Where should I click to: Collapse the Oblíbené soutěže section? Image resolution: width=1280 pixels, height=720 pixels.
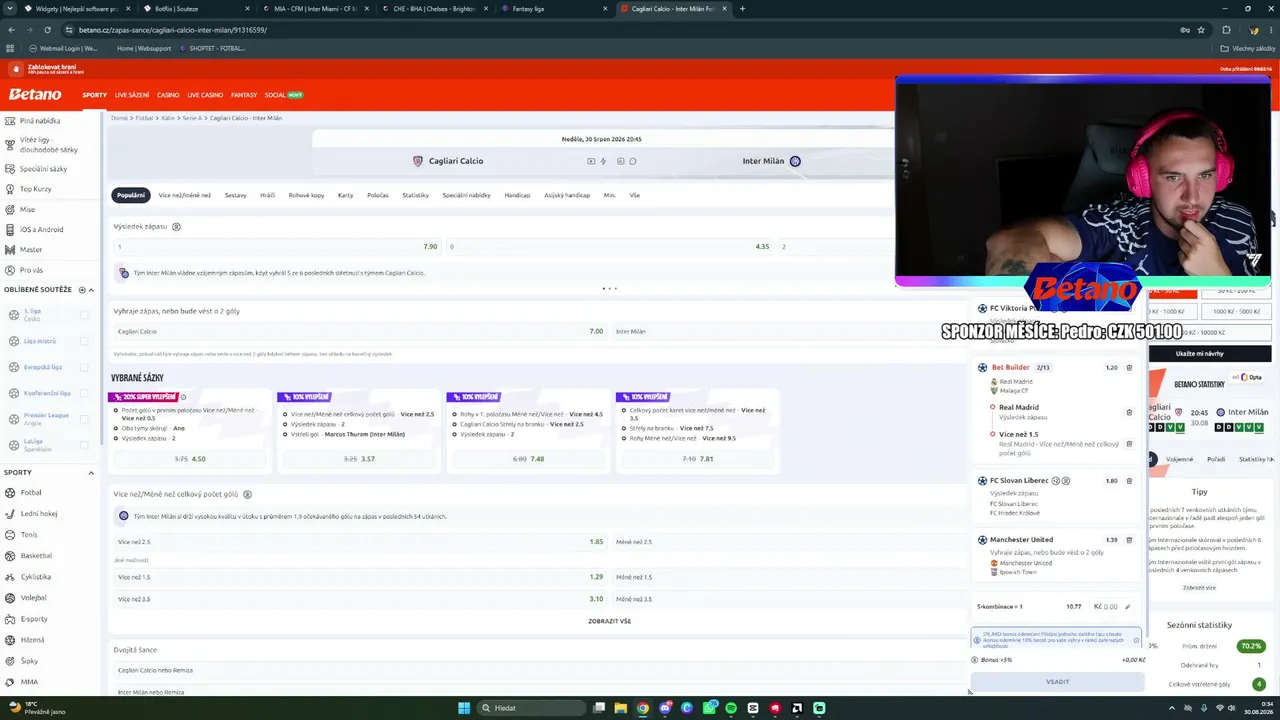click(91, 290)
